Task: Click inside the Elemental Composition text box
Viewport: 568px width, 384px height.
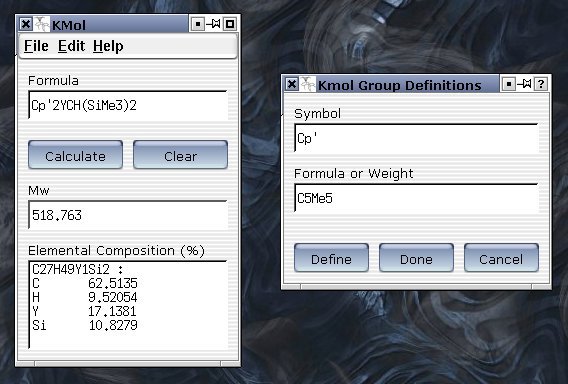Action: click(x=128, y=305)
